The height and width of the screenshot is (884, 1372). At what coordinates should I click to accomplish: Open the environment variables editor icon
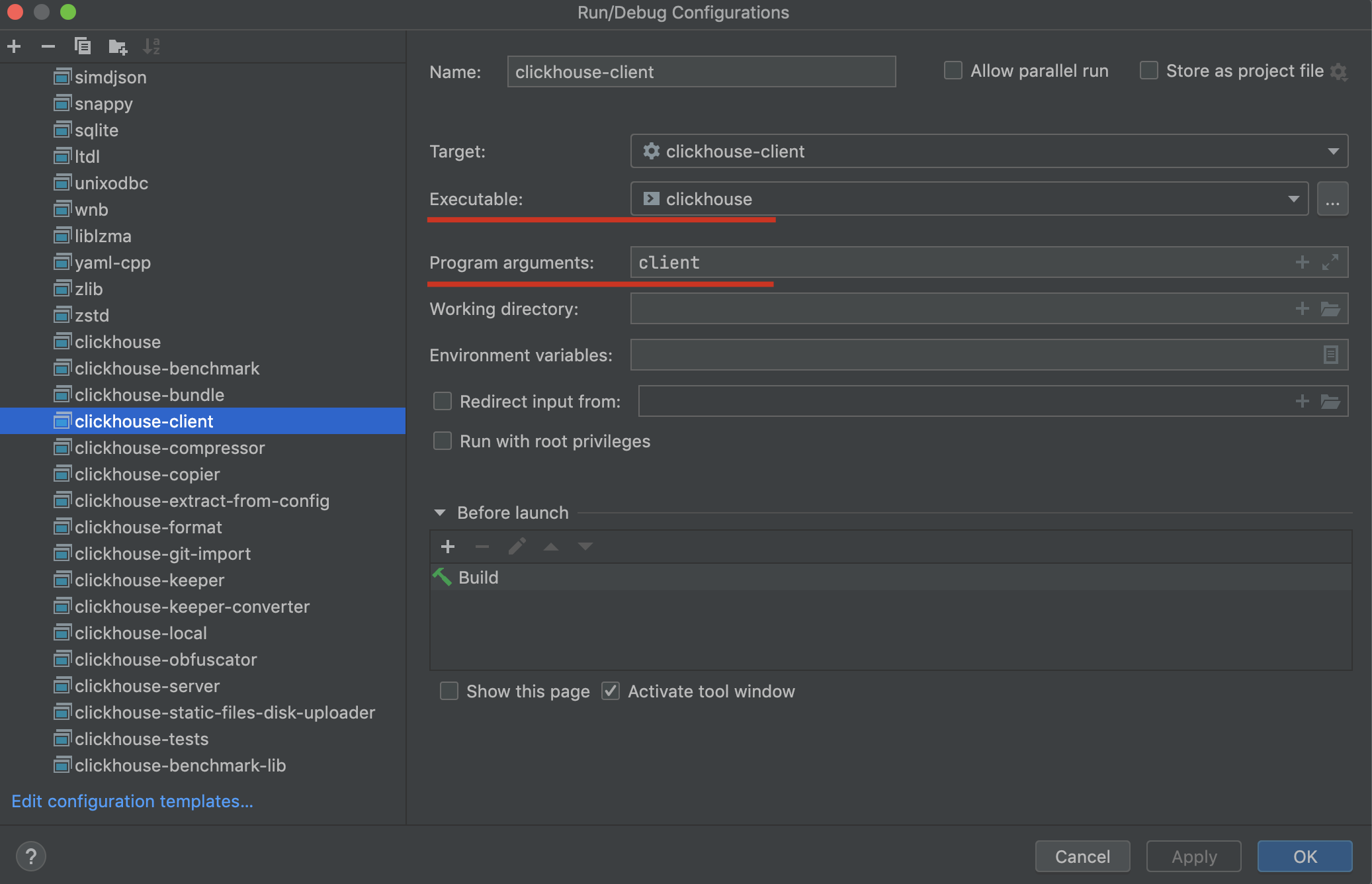tap(1330, 355)
